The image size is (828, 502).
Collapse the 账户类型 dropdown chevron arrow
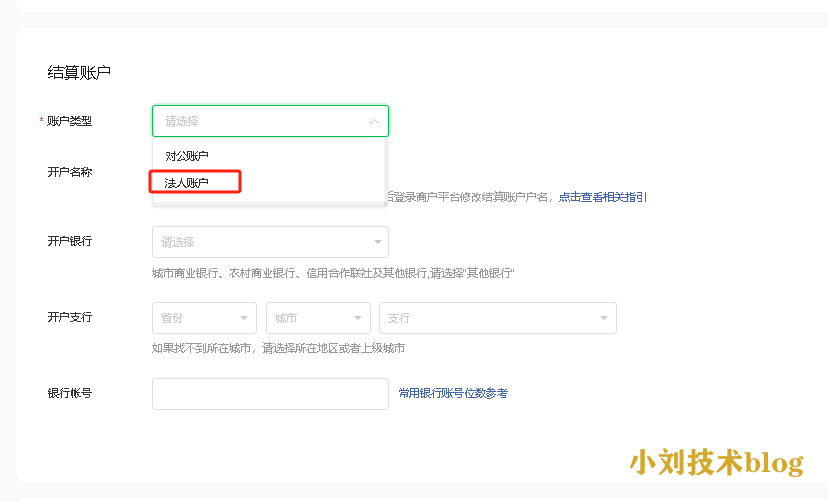pos(374,121)
